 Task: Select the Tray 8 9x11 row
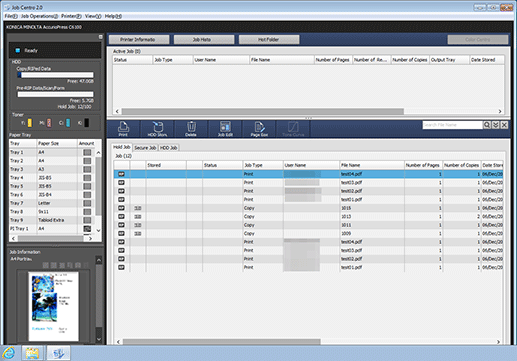point(52,212)
